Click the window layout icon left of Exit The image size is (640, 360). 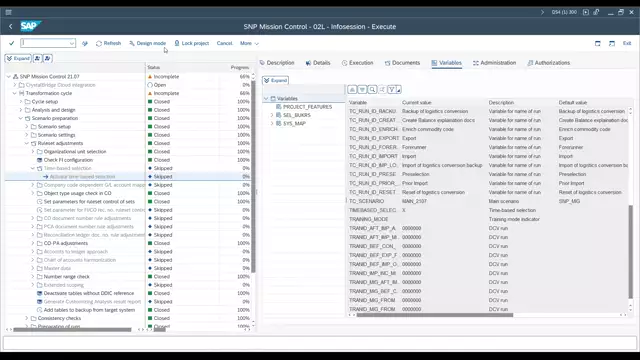pos(612,43)
